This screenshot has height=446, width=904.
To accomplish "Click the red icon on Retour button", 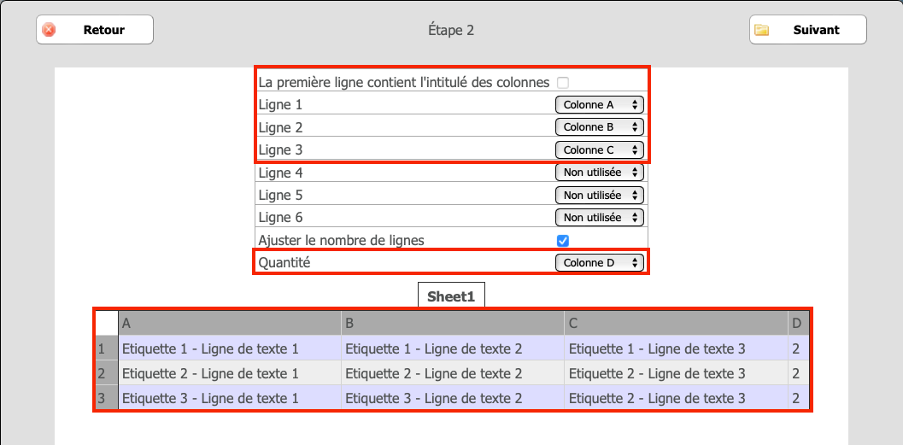I will (x=50, y=30).
